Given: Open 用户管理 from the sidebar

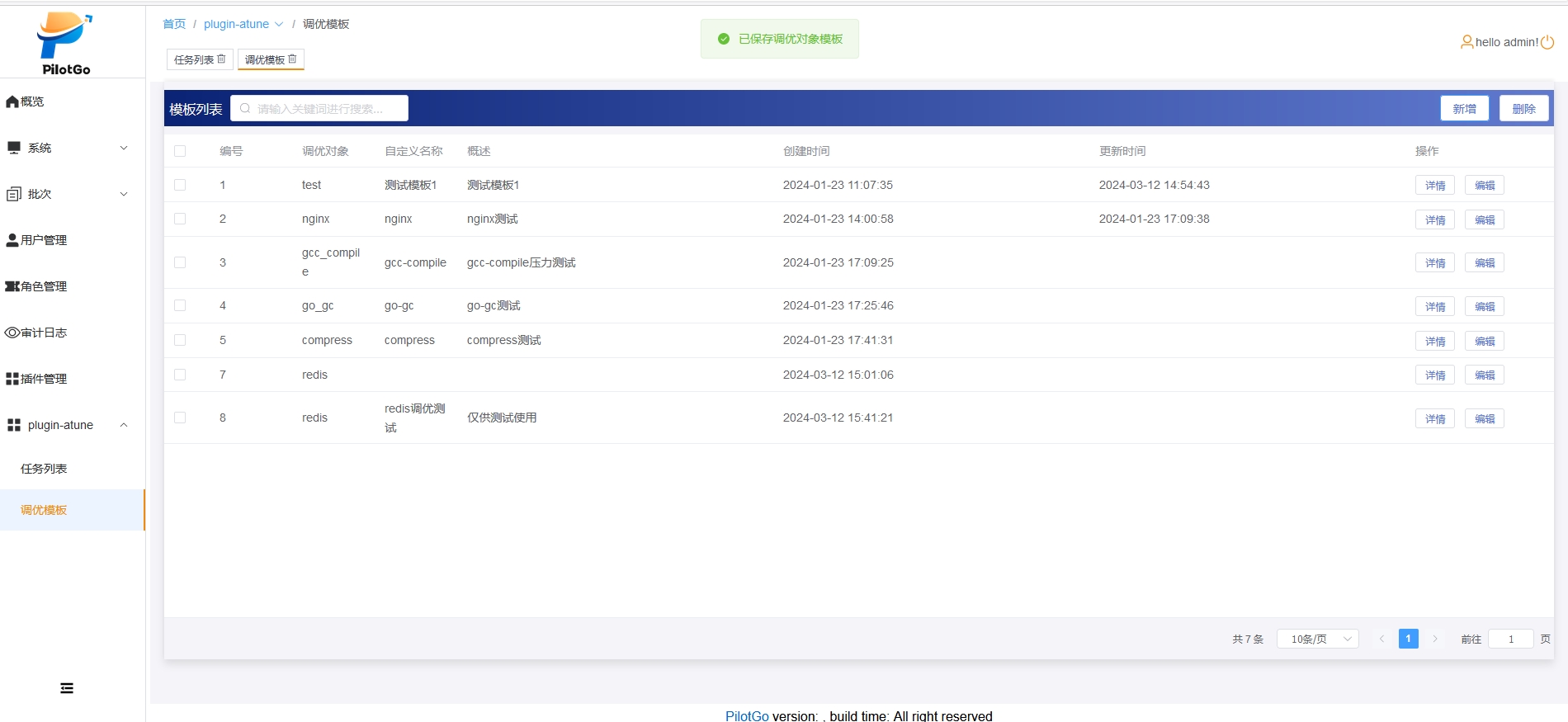Looking at the screenshot, I should (x=44, y=240).
